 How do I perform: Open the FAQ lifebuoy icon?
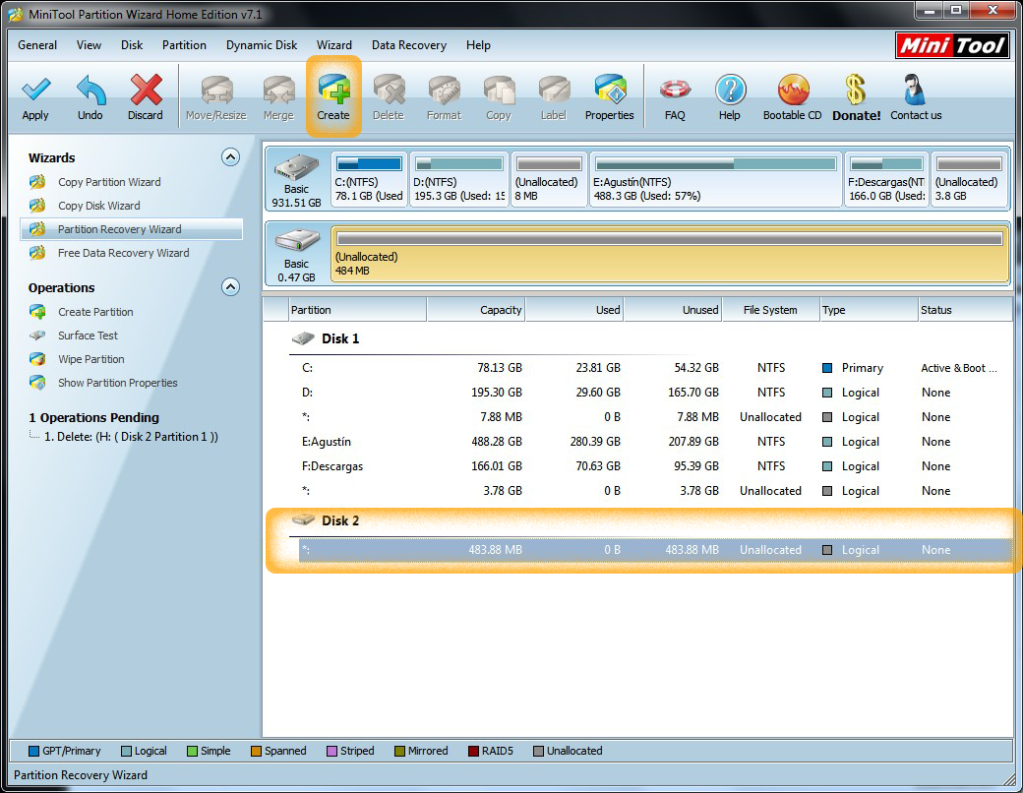(x=675, y=98)
